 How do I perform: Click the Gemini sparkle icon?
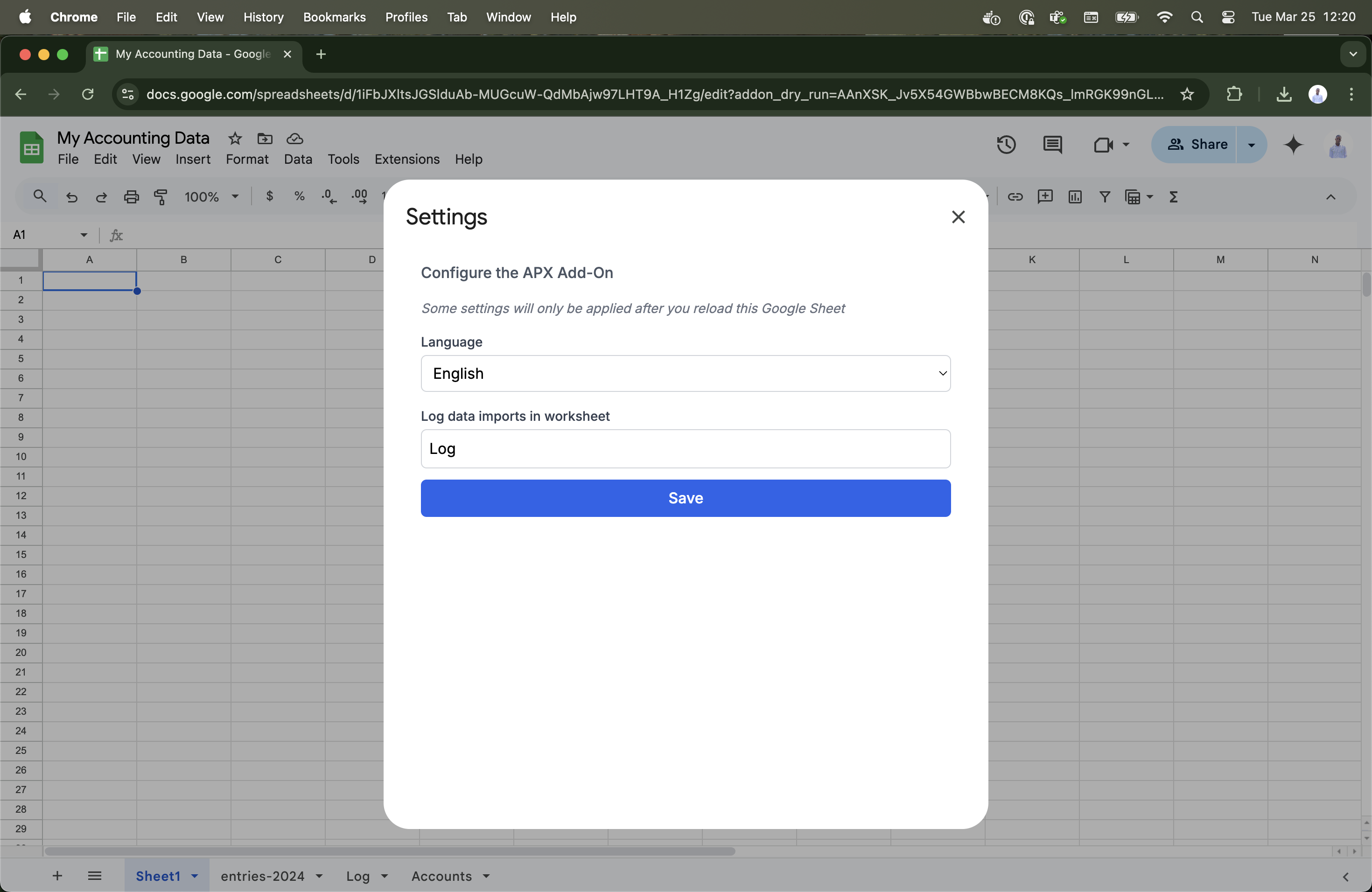pos(1294,145)
